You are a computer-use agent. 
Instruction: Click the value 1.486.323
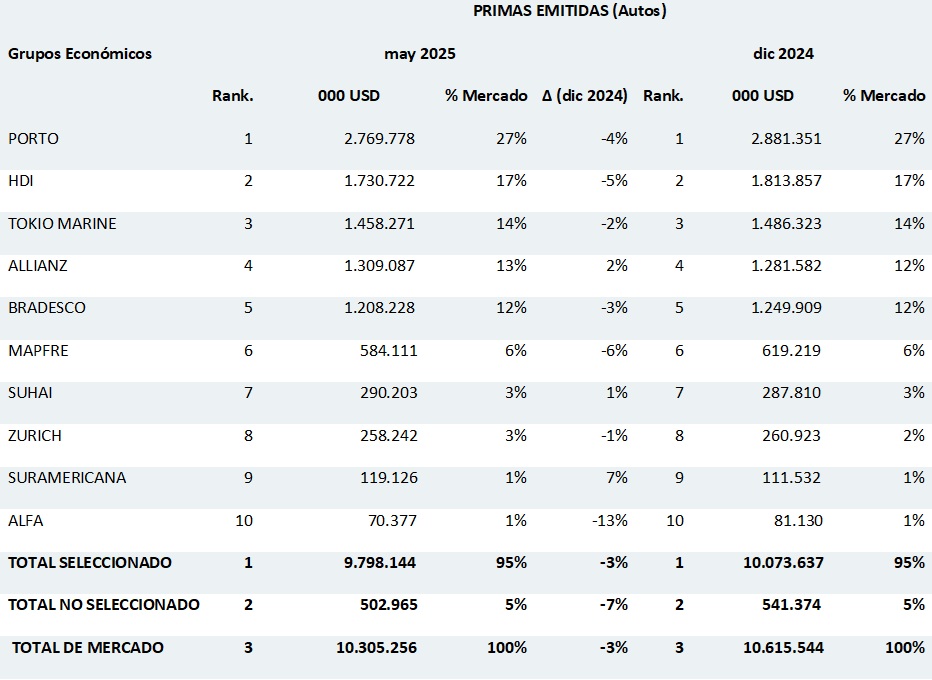coord(786,223)
